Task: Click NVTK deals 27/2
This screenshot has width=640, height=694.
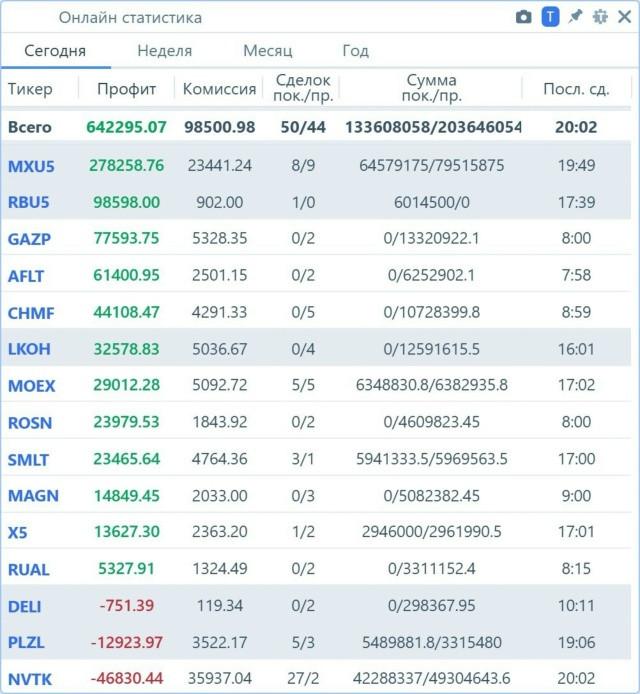Action: pyautogui.click(x=303, y=678)
